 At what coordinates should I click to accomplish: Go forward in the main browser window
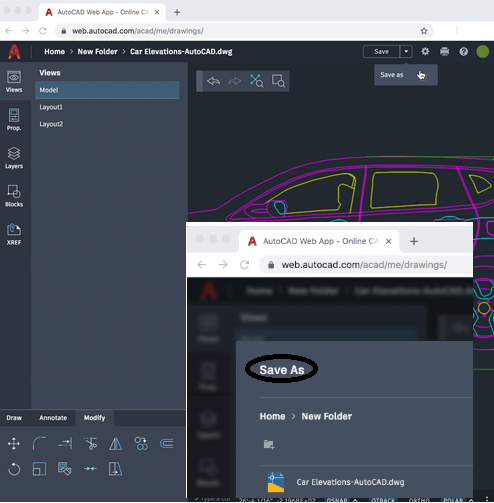tap(26, 31)
